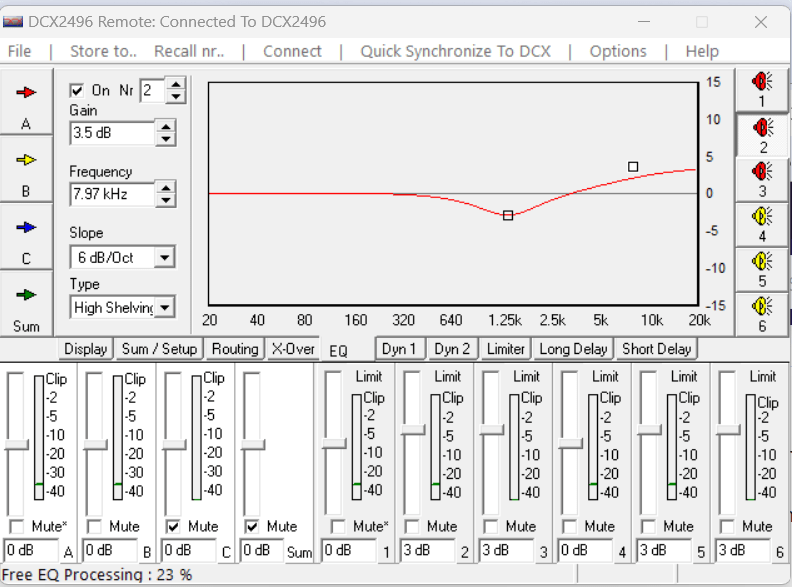Switch to Display tab

[x=85, y=349]
